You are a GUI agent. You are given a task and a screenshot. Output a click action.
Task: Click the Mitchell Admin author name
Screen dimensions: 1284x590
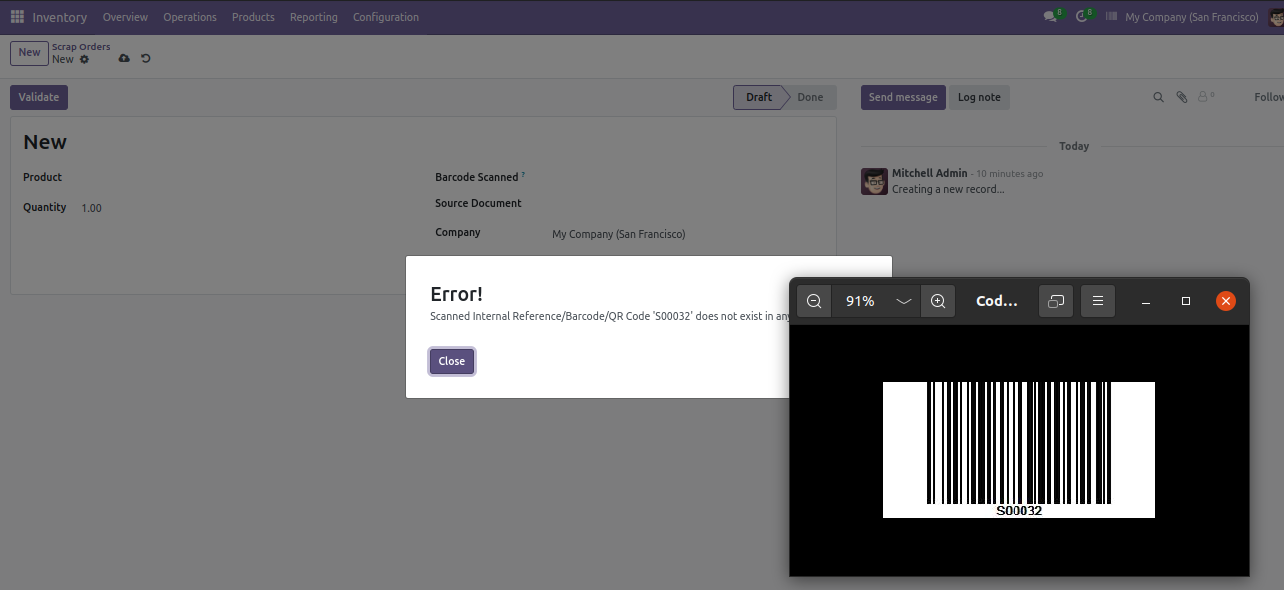(x=930, y=173)
